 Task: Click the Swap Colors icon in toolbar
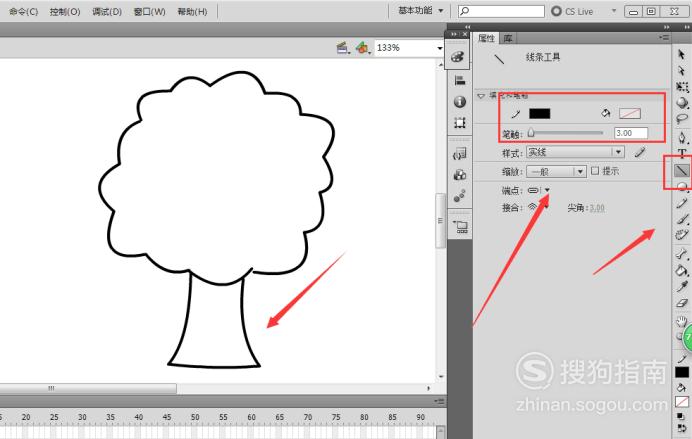click(x=681, y=428)
